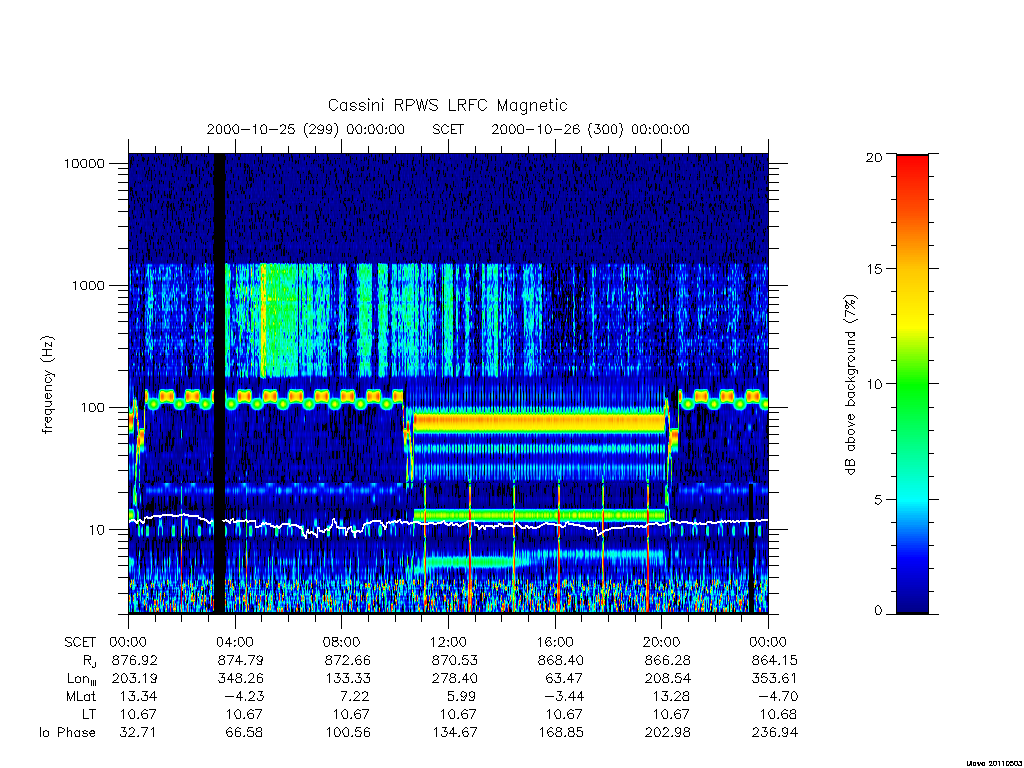Click the 16:00 SCET time tick label
Viewport: 1024px width, 768px height.
pyautogui.click(x=555, y=642)
